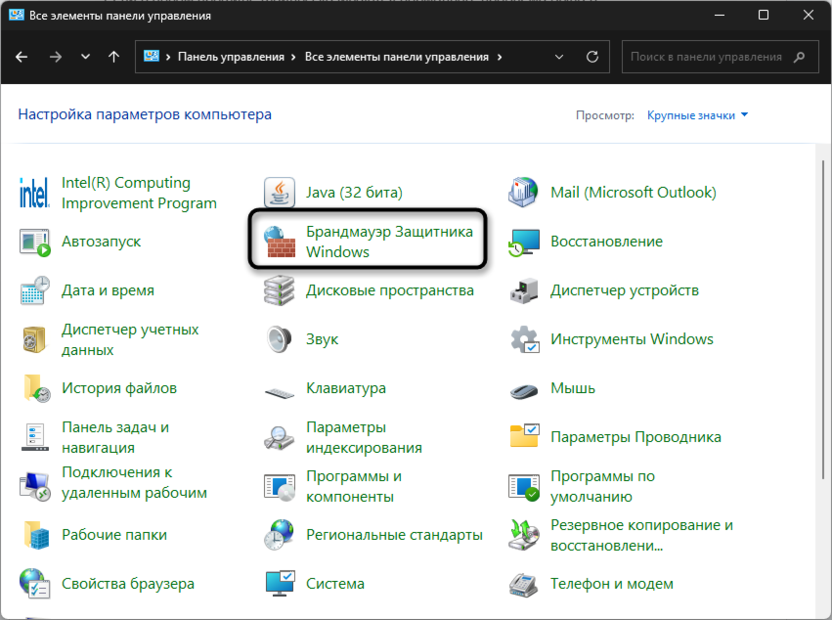Open the address bar history dropdown
Screen dimensions: 832x620
pos(561,57)
